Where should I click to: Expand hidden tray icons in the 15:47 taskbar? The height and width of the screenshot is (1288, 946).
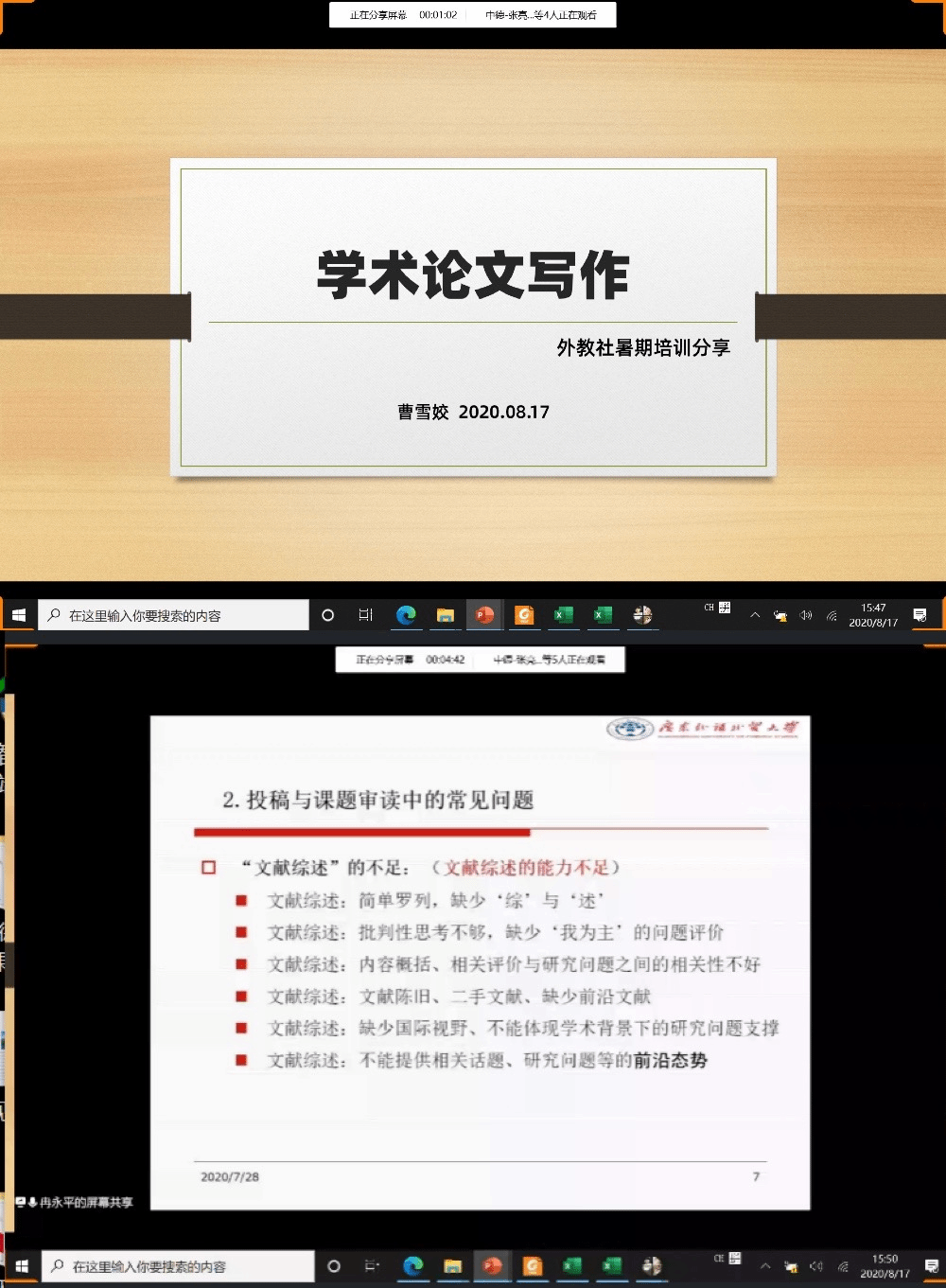tap(755, 615)
